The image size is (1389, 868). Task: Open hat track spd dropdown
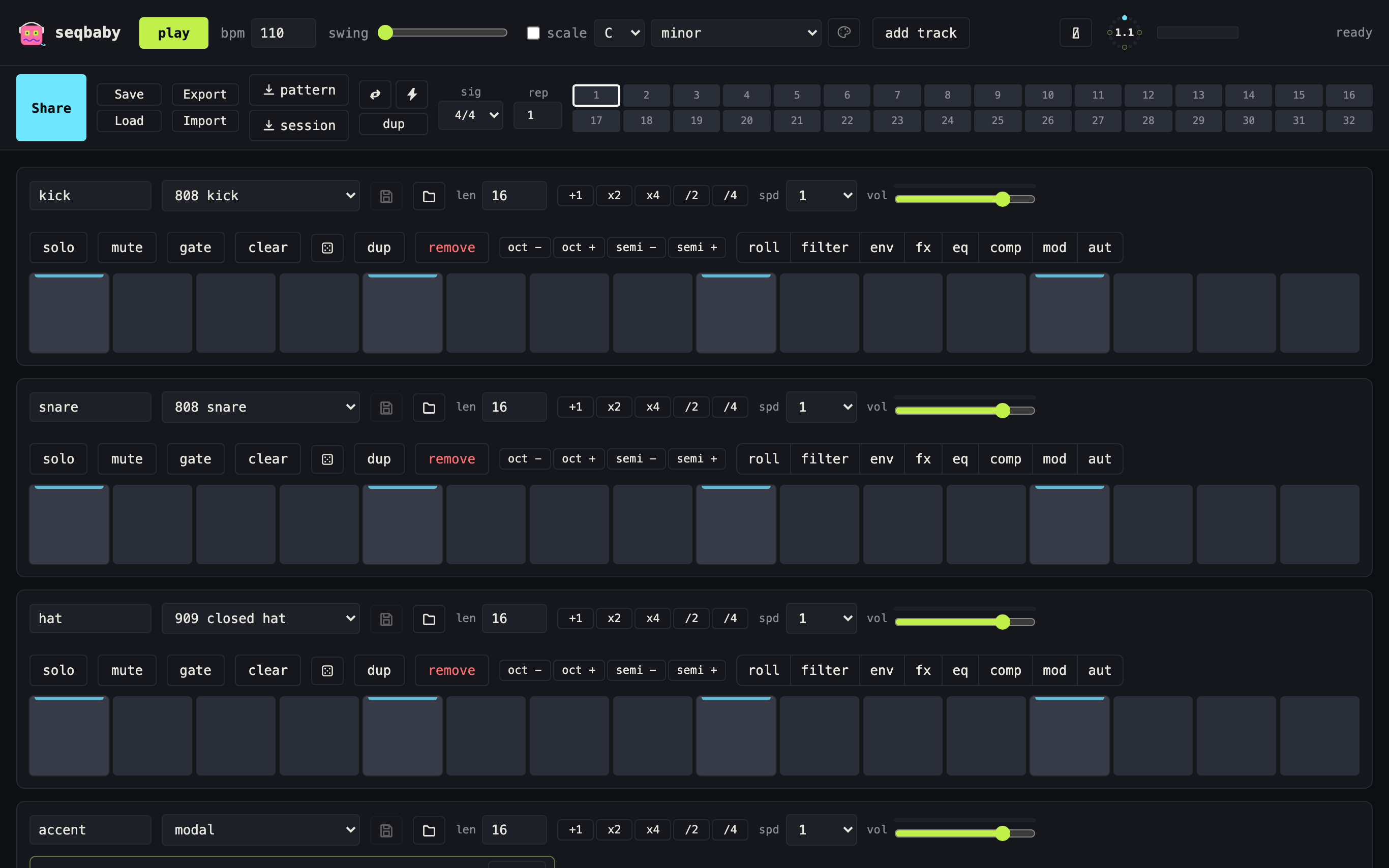821,618
